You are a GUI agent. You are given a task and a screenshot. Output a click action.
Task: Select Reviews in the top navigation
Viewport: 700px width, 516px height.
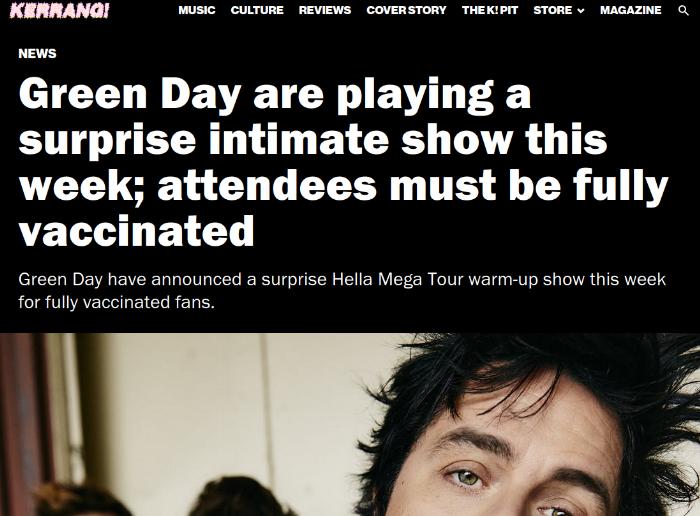tap(325, 10)
